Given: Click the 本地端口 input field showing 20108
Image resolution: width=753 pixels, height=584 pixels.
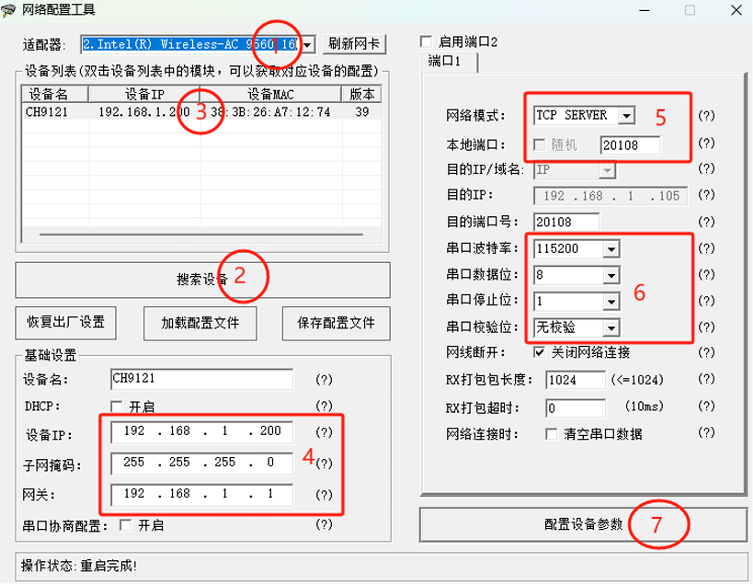Looking at the screenshot, I should click(x=629, y=145).
